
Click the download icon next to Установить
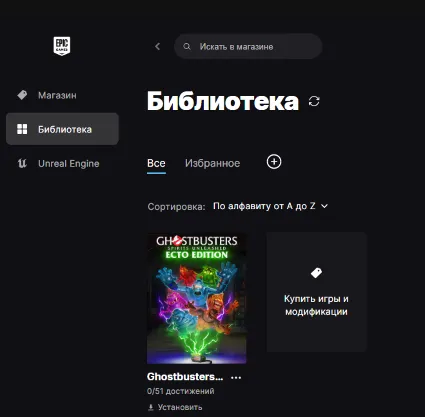pos(151,407)
